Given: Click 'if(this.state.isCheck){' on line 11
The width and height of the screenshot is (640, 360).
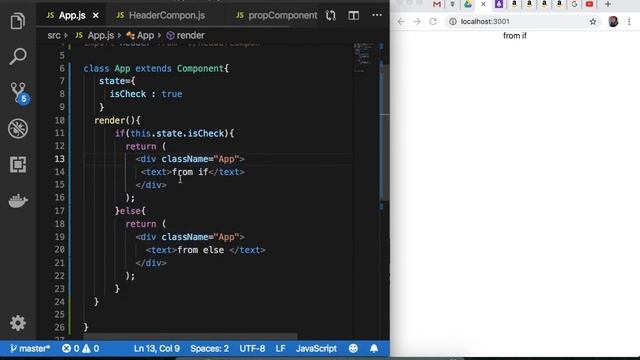Looking at the screenshot, I should [175, 133].
